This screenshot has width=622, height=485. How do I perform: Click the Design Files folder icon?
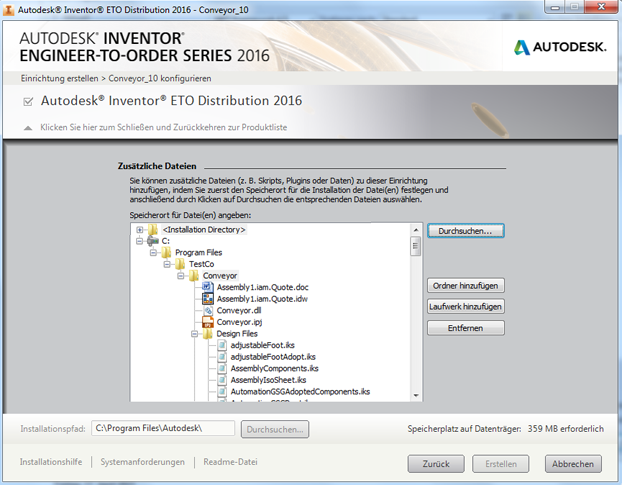[x=208, y=334]
